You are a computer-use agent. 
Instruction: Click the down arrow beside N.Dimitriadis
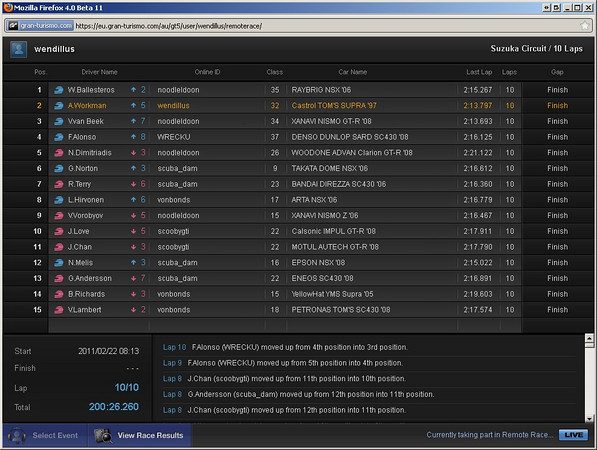pos(133,153)
